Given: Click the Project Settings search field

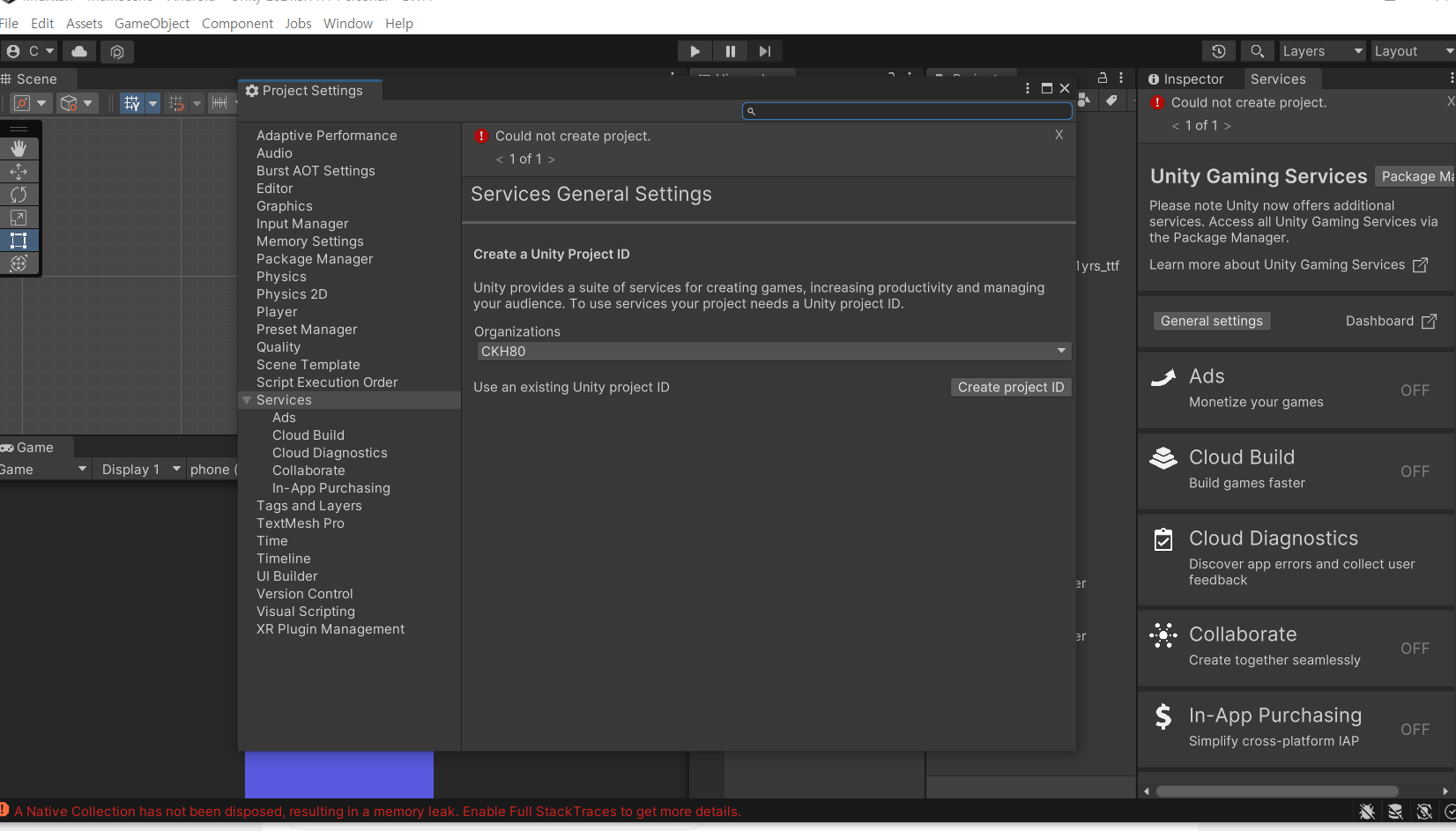Looking at the screenshot, I should 907,111.
